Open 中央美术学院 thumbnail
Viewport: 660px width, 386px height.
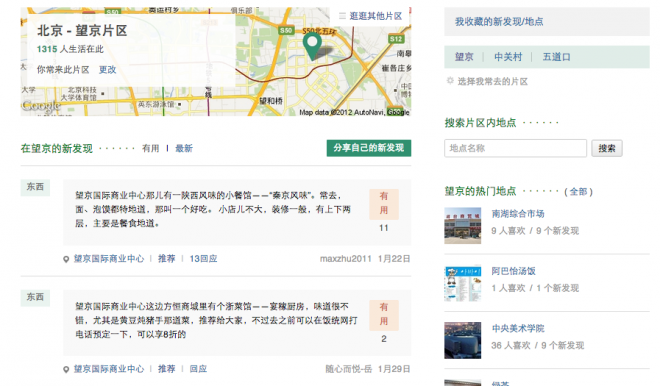463,341
